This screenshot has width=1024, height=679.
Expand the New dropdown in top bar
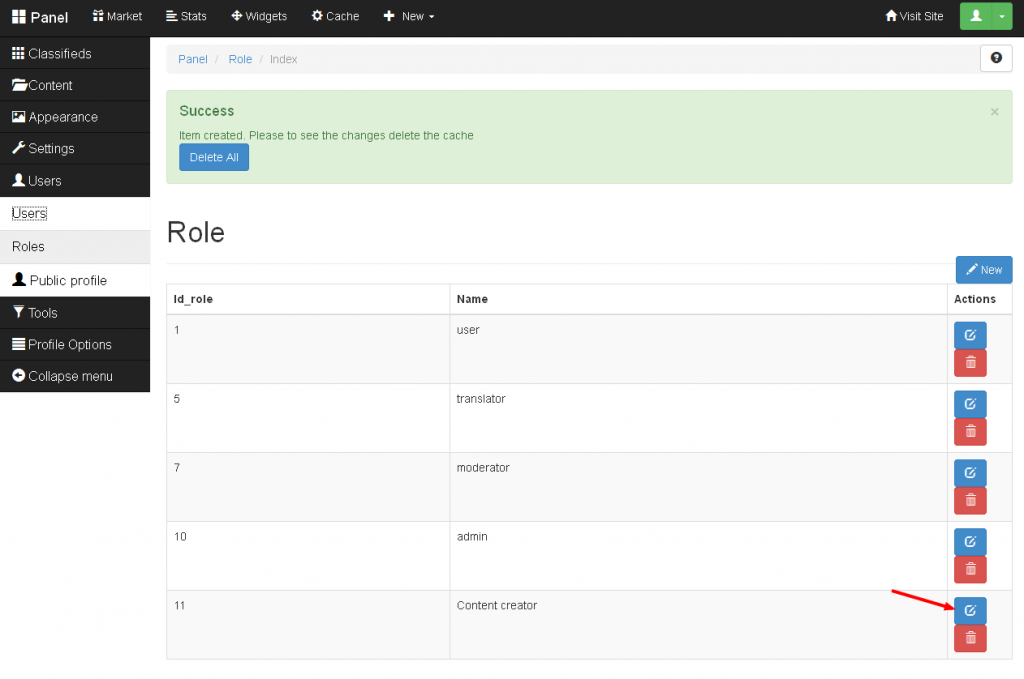tap(409, 16)
